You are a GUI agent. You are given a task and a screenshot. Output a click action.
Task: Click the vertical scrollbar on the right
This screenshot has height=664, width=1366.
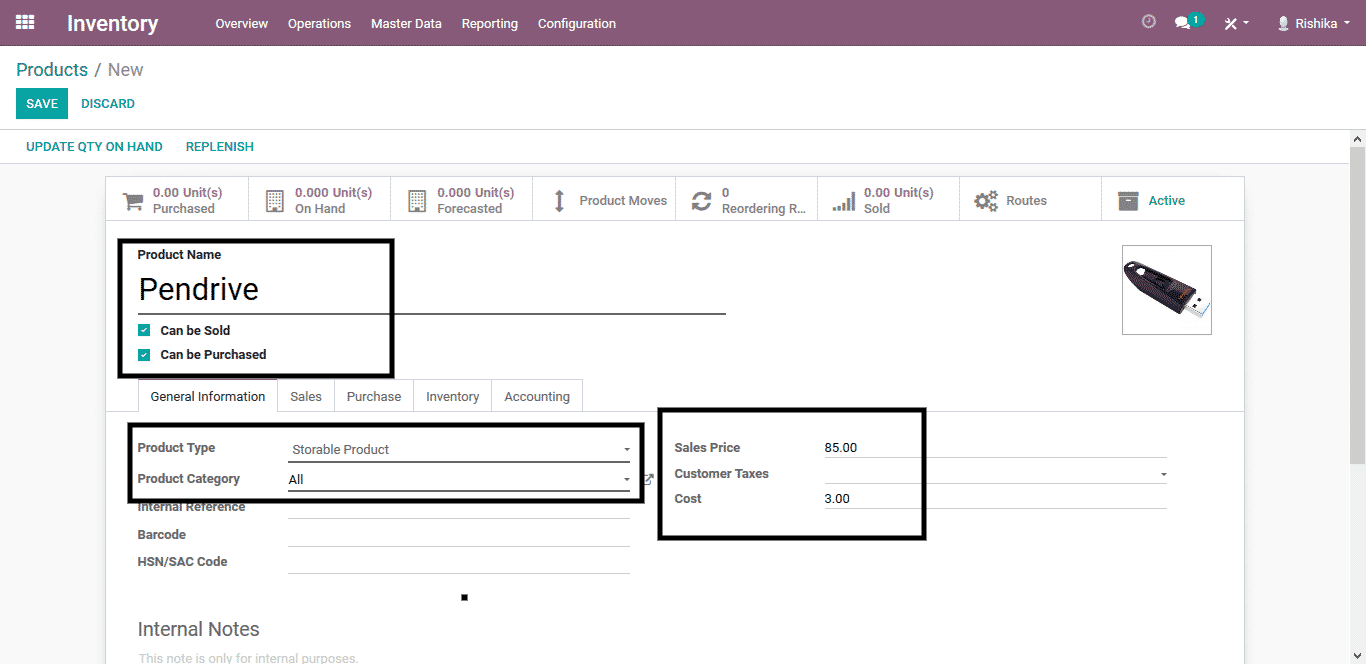1357,300
